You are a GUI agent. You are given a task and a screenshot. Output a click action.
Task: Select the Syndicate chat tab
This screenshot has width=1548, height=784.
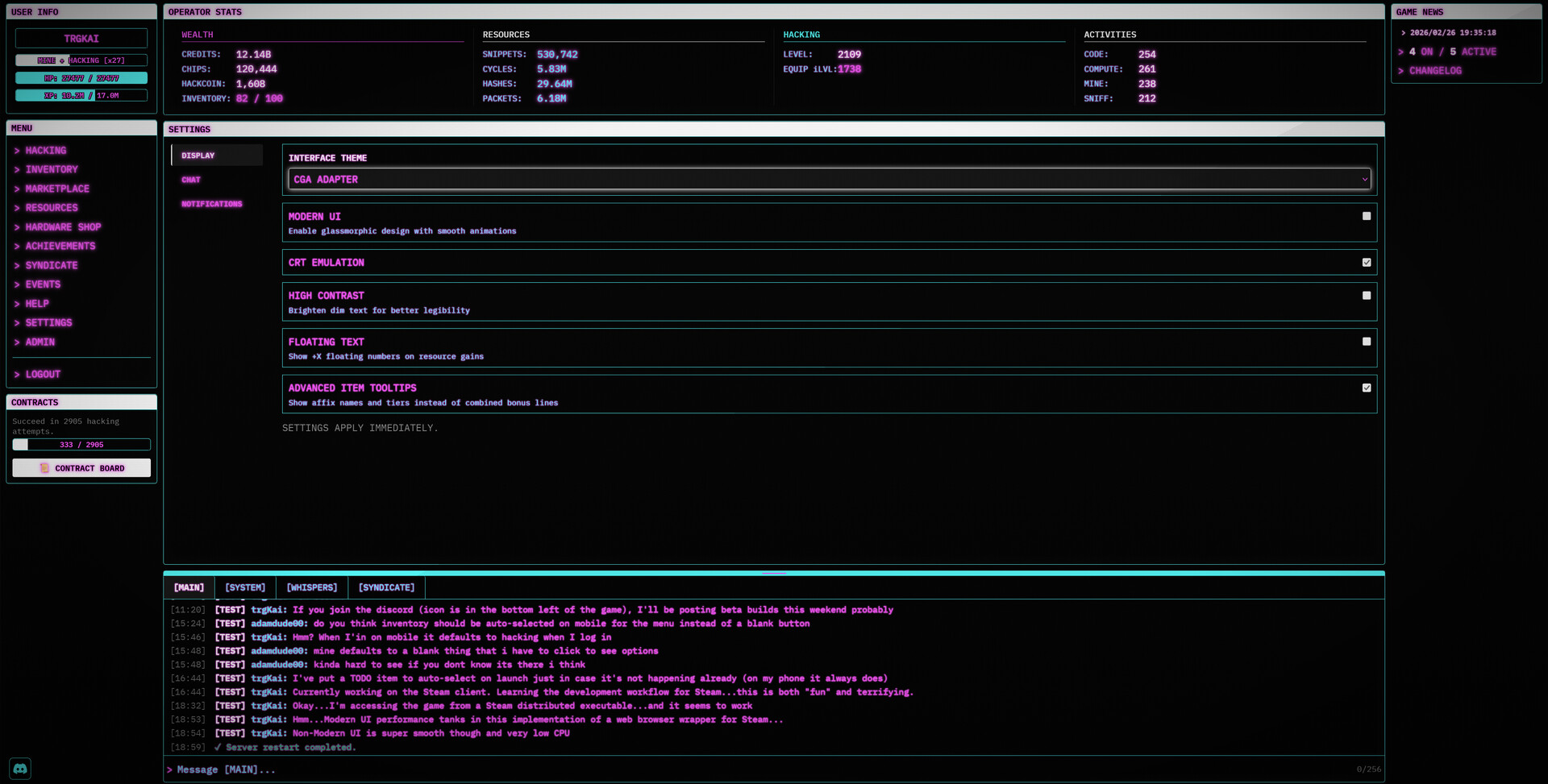[386, 588]
